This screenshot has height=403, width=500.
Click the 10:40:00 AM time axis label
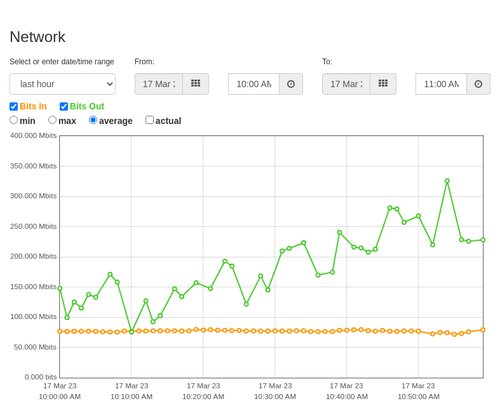(347, 397)
